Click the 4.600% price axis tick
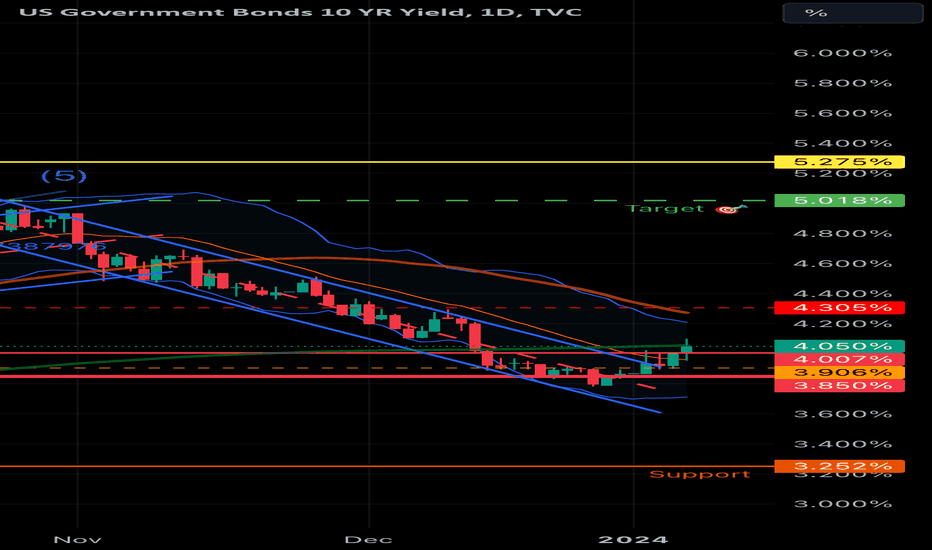 (843, 263)
